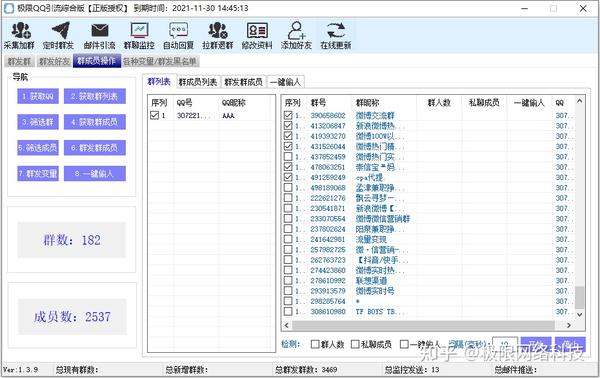Viewport: 600px width, 378px height.
Task: Click the 6.群发群成员 navigation button
Action: pyautogui.click(x=95, y=148)
